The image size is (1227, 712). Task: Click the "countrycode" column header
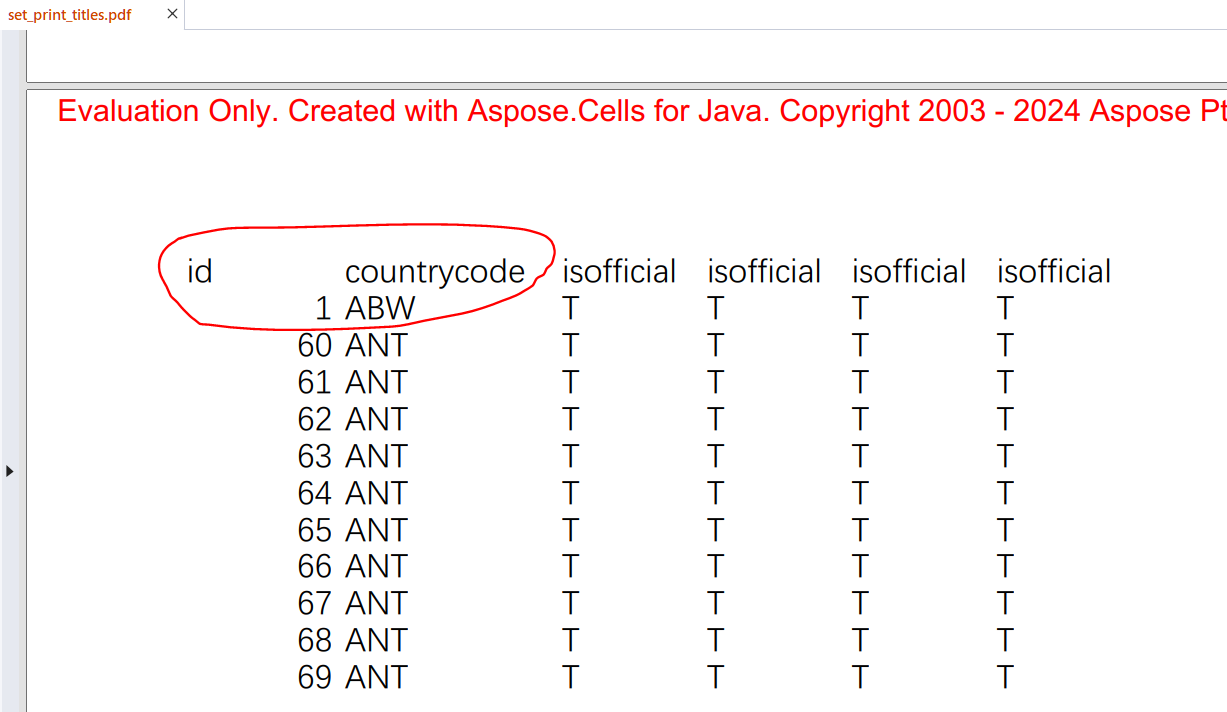(x=434, y=272)
